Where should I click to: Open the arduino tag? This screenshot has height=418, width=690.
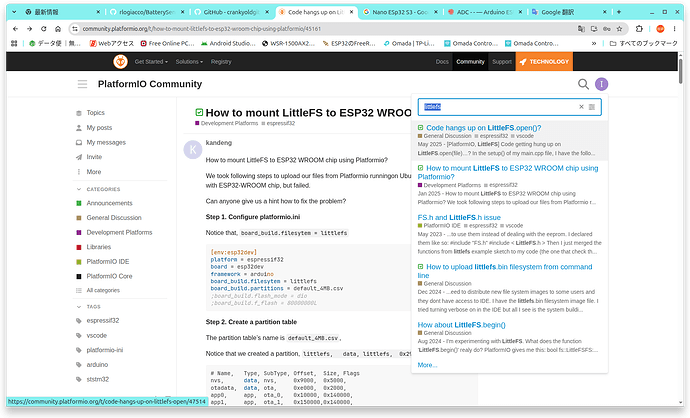pyautogui.click(x=97, y=364)
